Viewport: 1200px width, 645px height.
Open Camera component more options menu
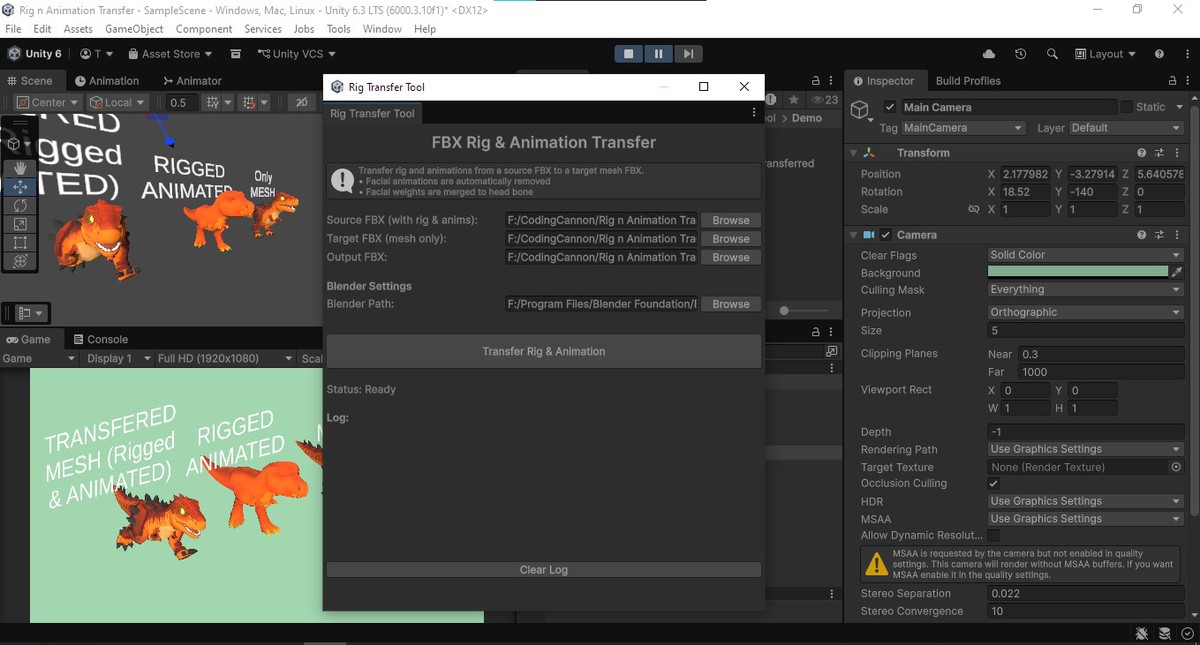[x=1176, y=235]
